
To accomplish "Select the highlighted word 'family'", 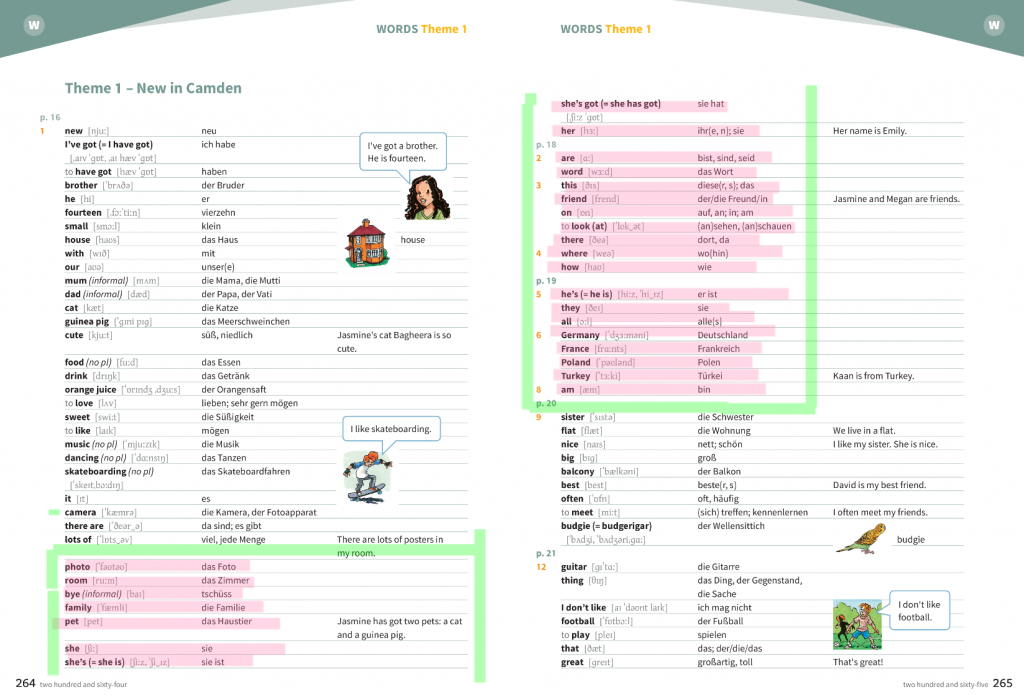I will [x=78, y=607].
